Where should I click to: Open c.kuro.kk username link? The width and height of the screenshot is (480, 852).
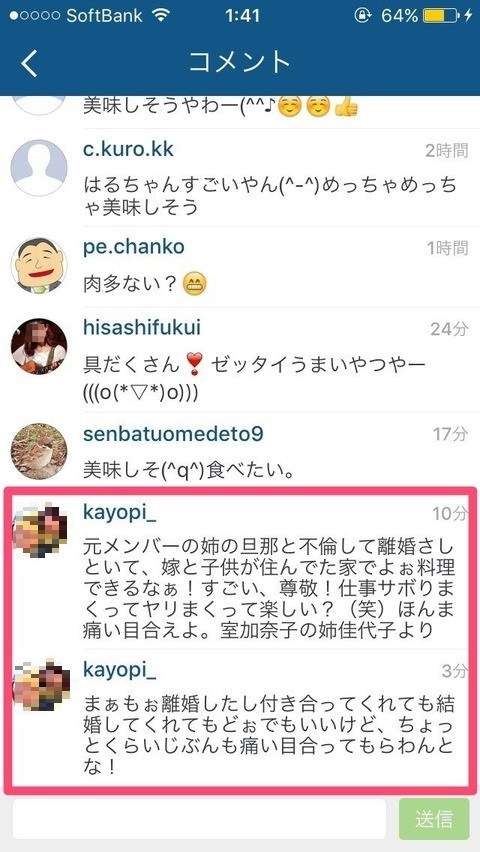(128, 149)
